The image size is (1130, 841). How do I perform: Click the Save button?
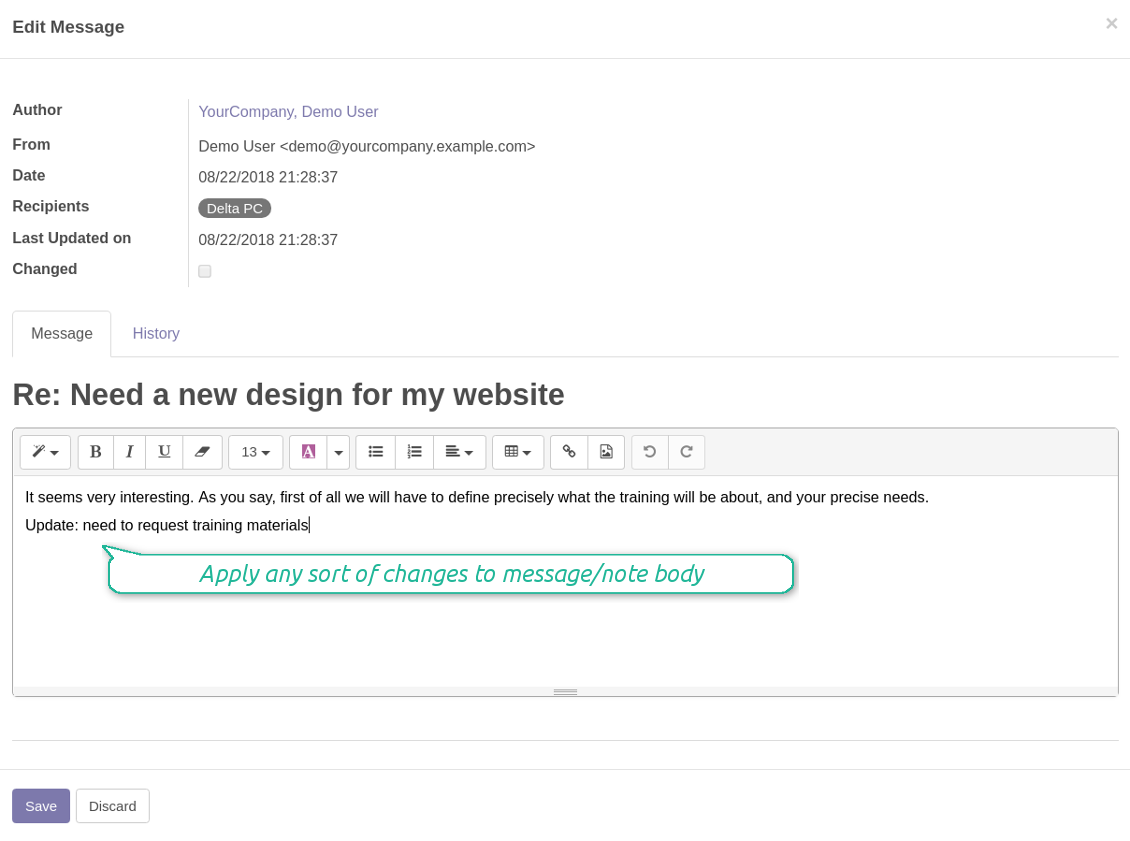click(x=41, y=806)
